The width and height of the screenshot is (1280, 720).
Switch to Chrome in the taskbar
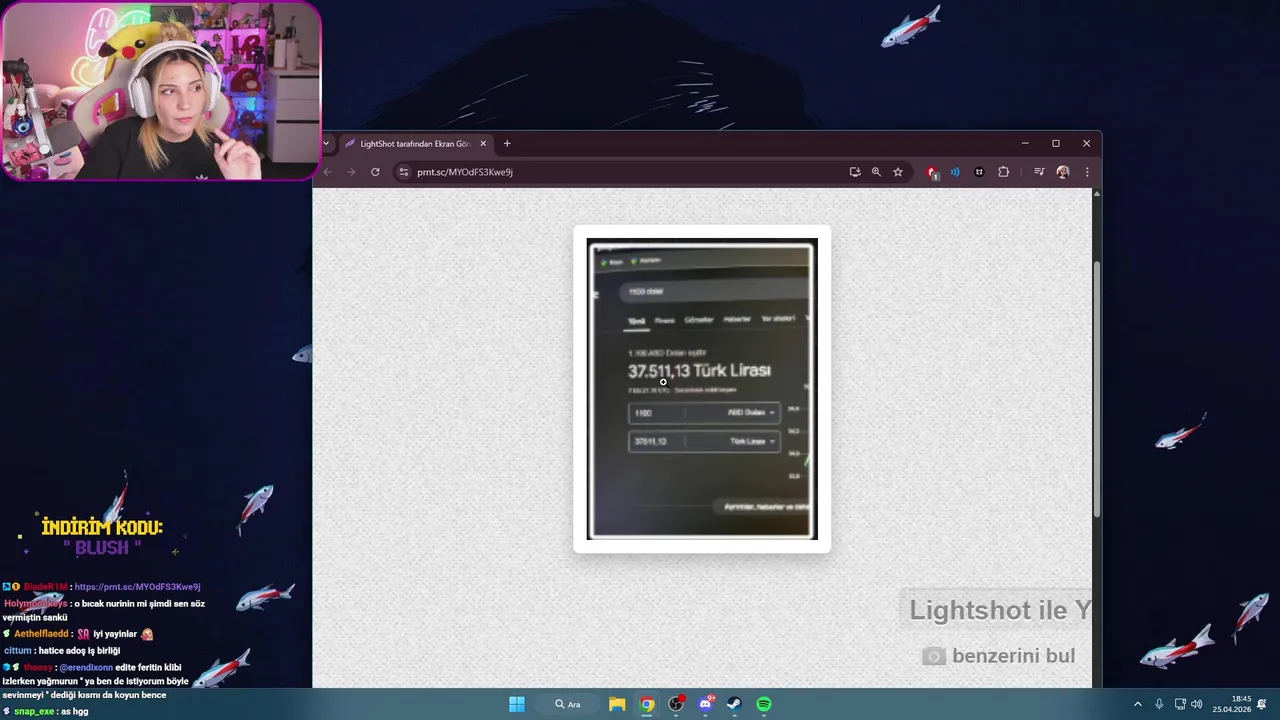647,704
